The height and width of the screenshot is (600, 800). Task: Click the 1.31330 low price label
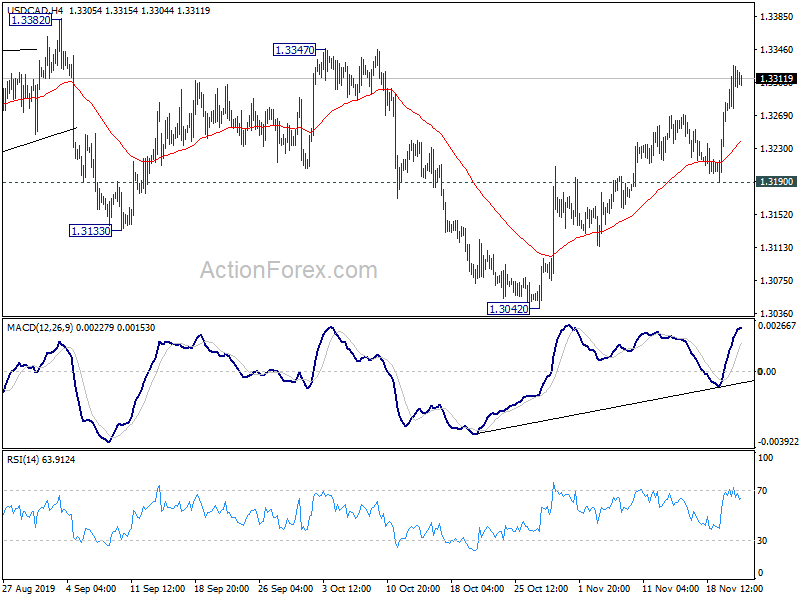(x=90, y=231)
